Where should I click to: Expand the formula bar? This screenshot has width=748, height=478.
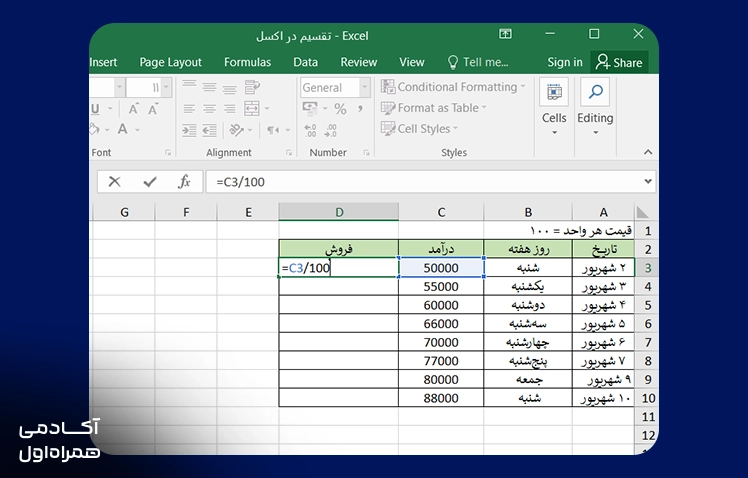[648, 181]
